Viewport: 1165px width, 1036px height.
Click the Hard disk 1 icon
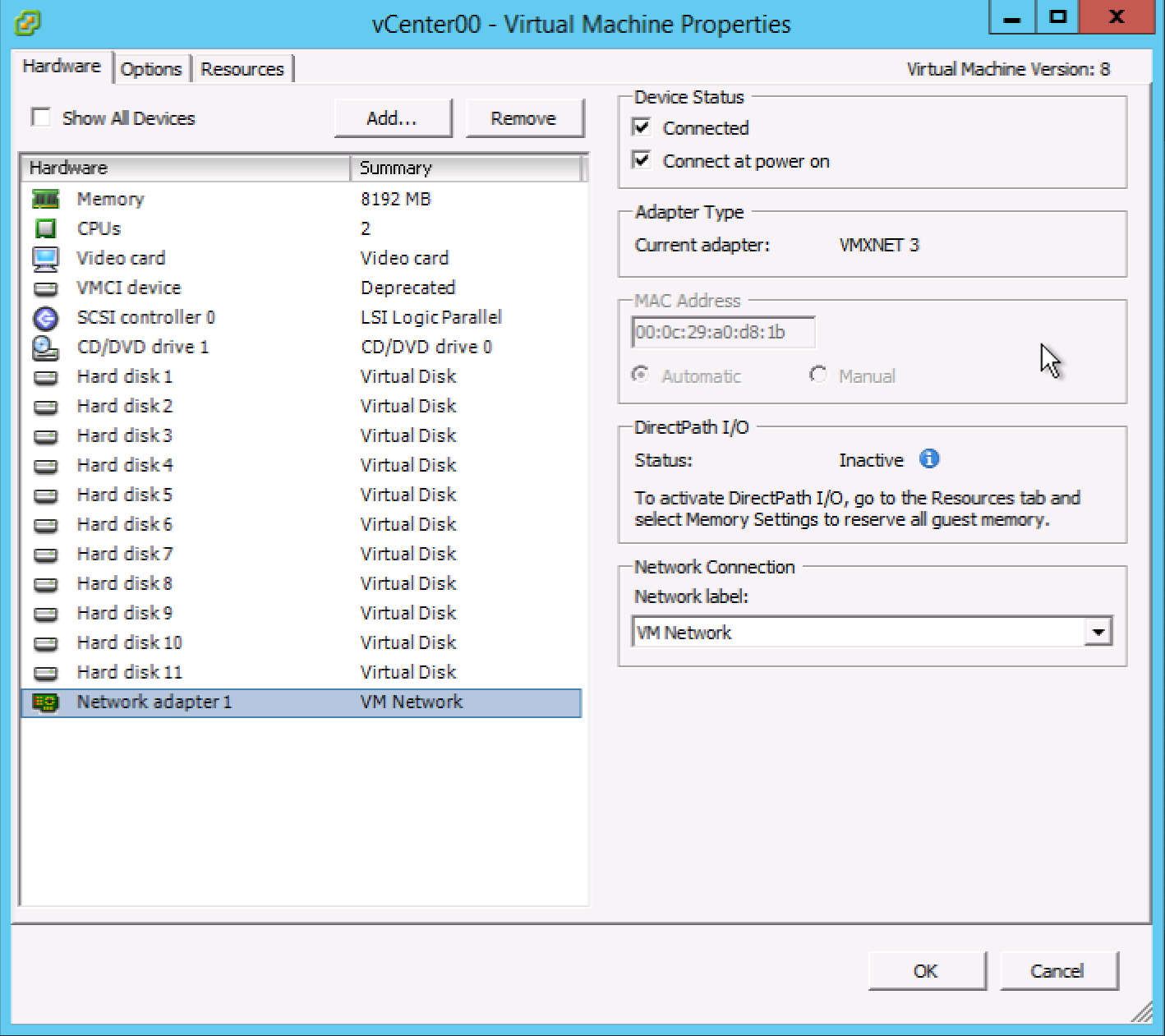(x=46, y=376)
